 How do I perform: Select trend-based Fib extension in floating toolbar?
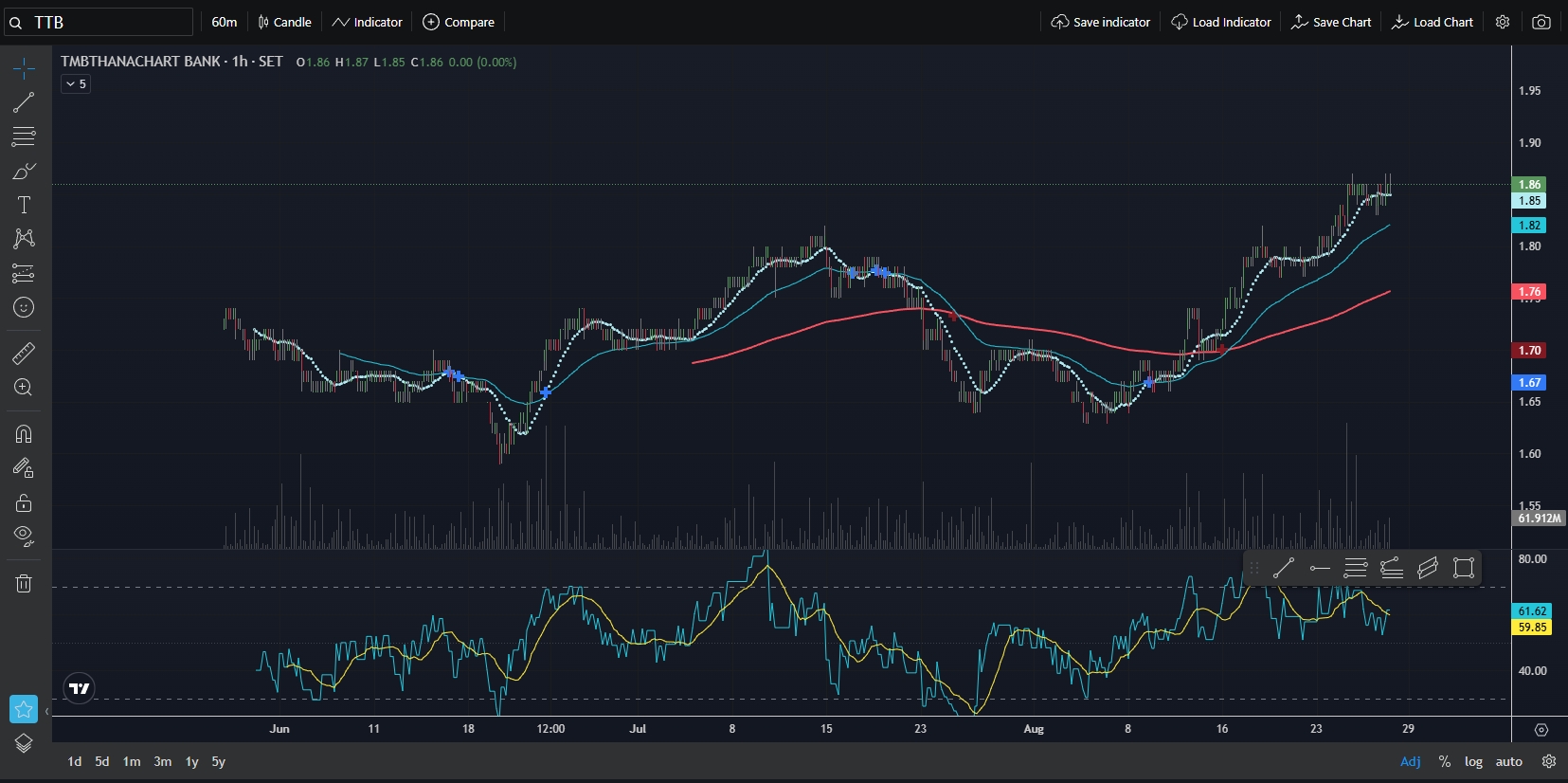pos(1392,568)
